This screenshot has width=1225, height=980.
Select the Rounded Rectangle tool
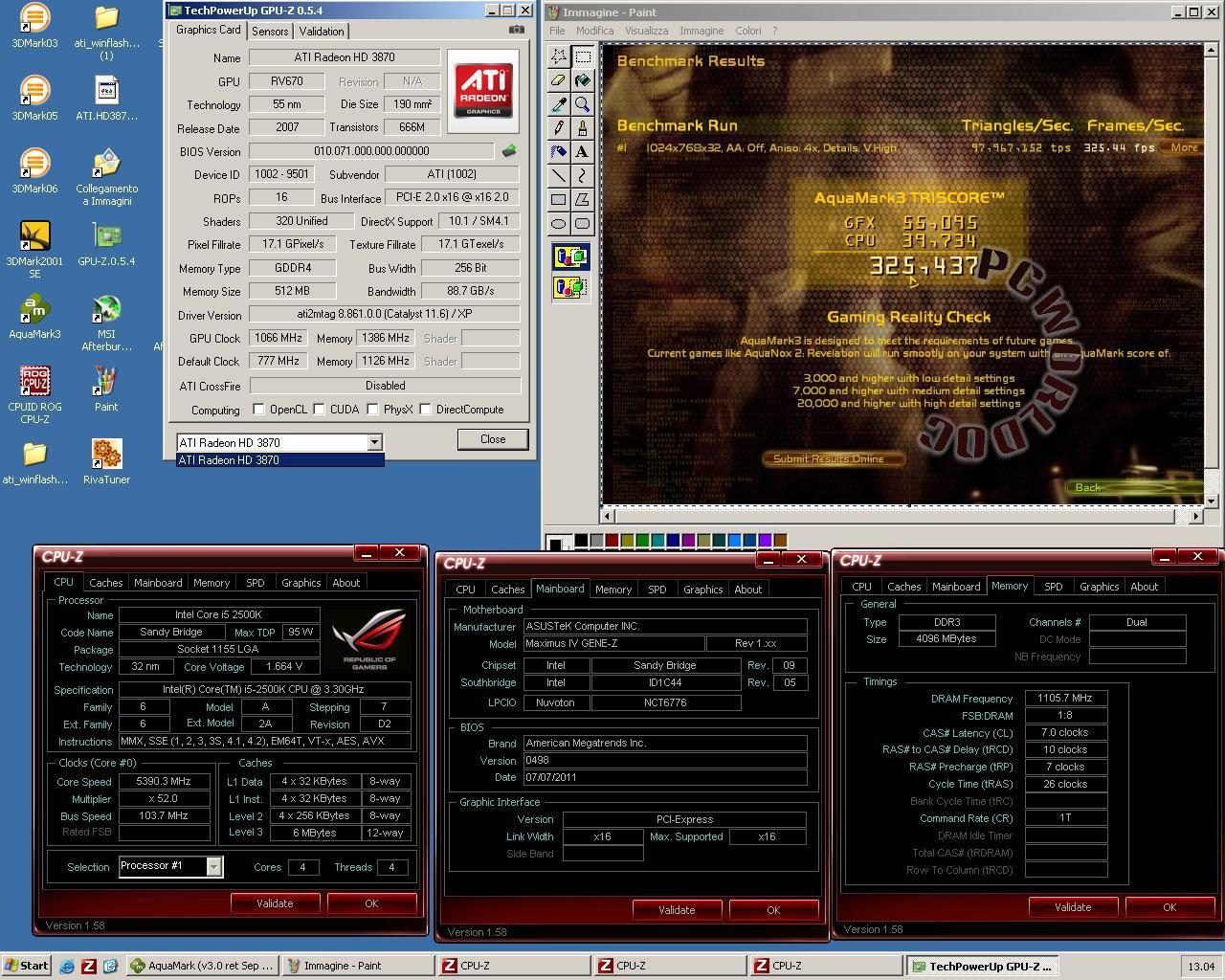[582, 224]
